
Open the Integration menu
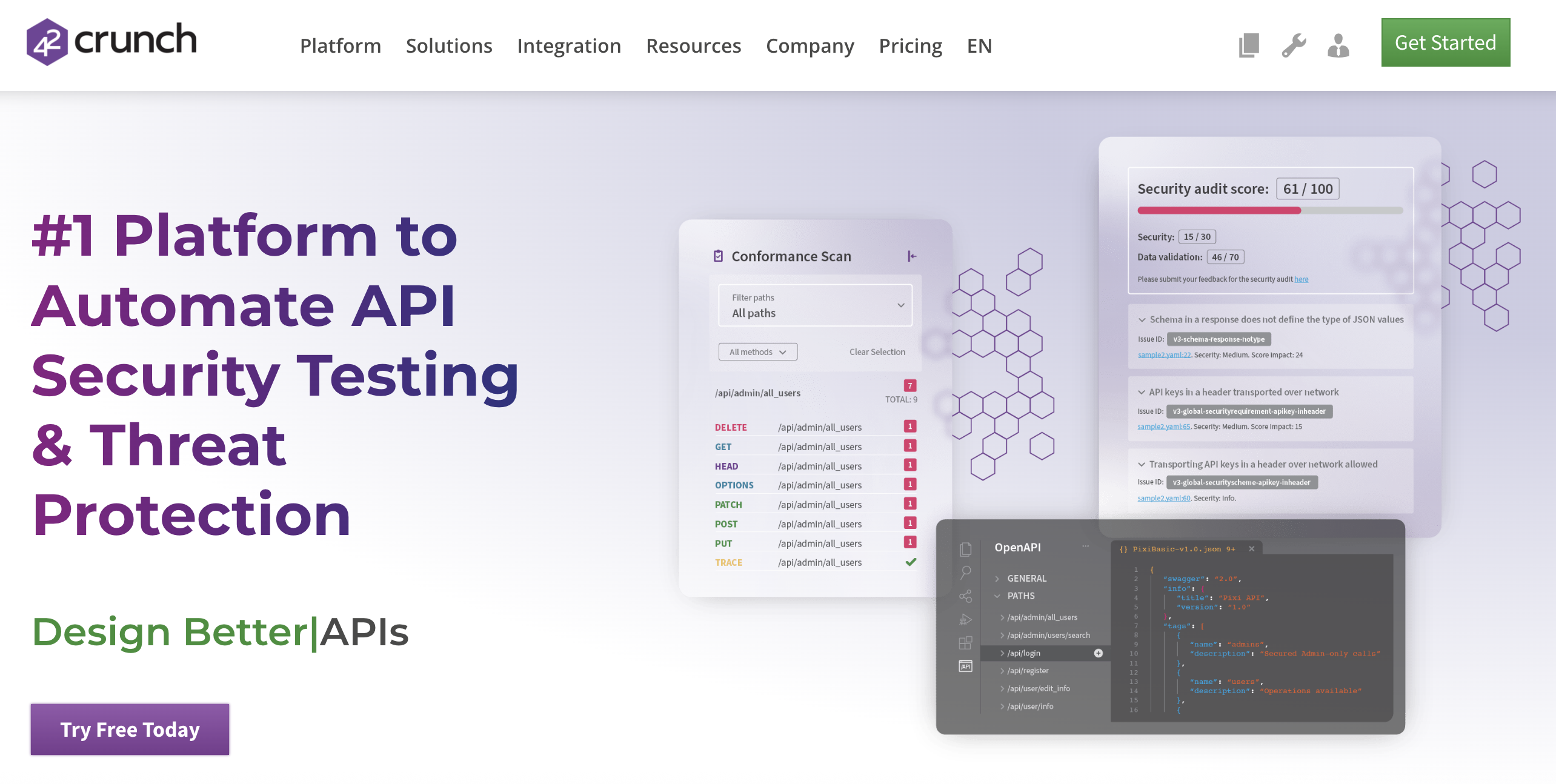(x=569, y=45)
